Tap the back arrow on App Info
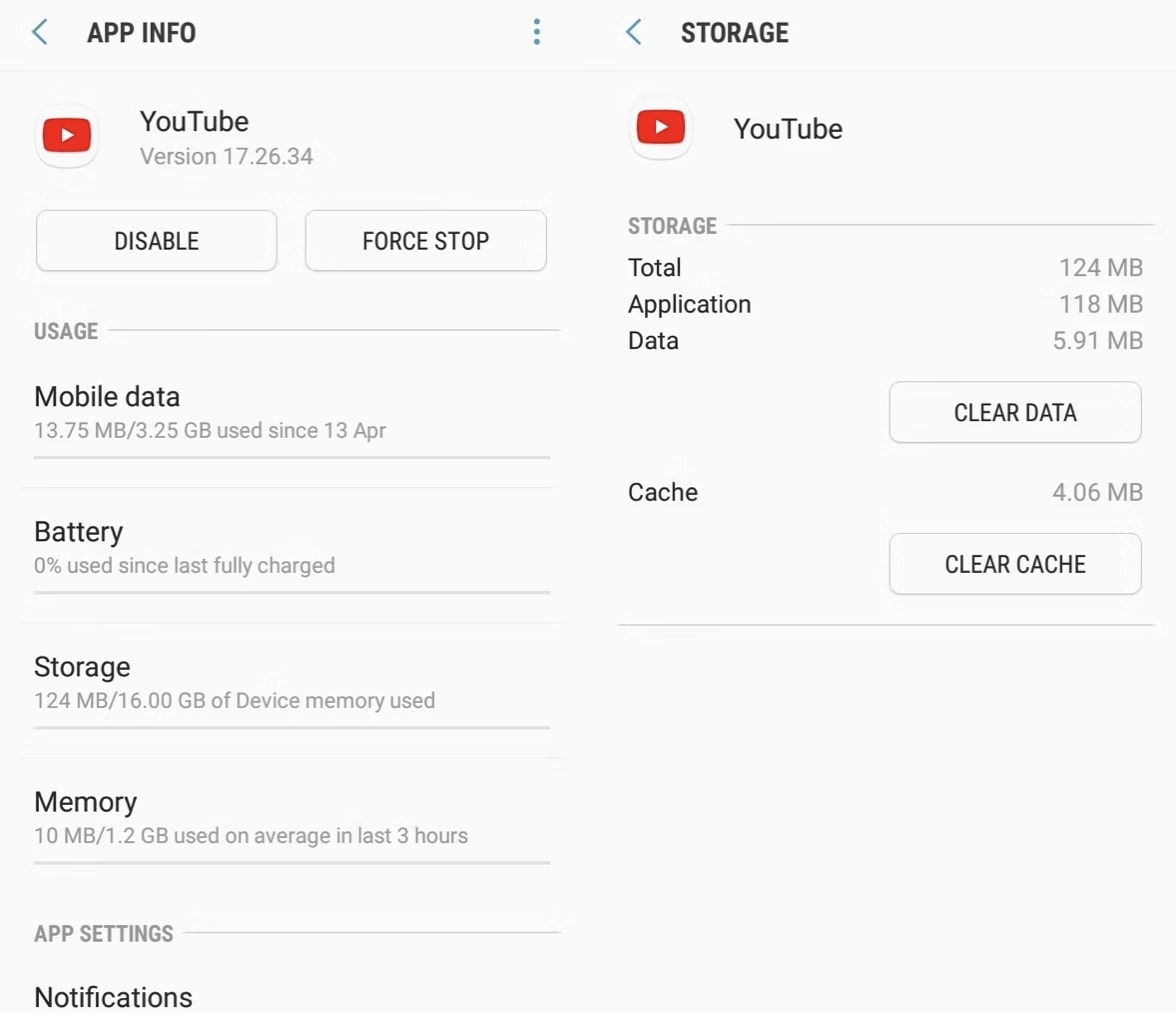1176x1022 pixels. click(39, 31)
